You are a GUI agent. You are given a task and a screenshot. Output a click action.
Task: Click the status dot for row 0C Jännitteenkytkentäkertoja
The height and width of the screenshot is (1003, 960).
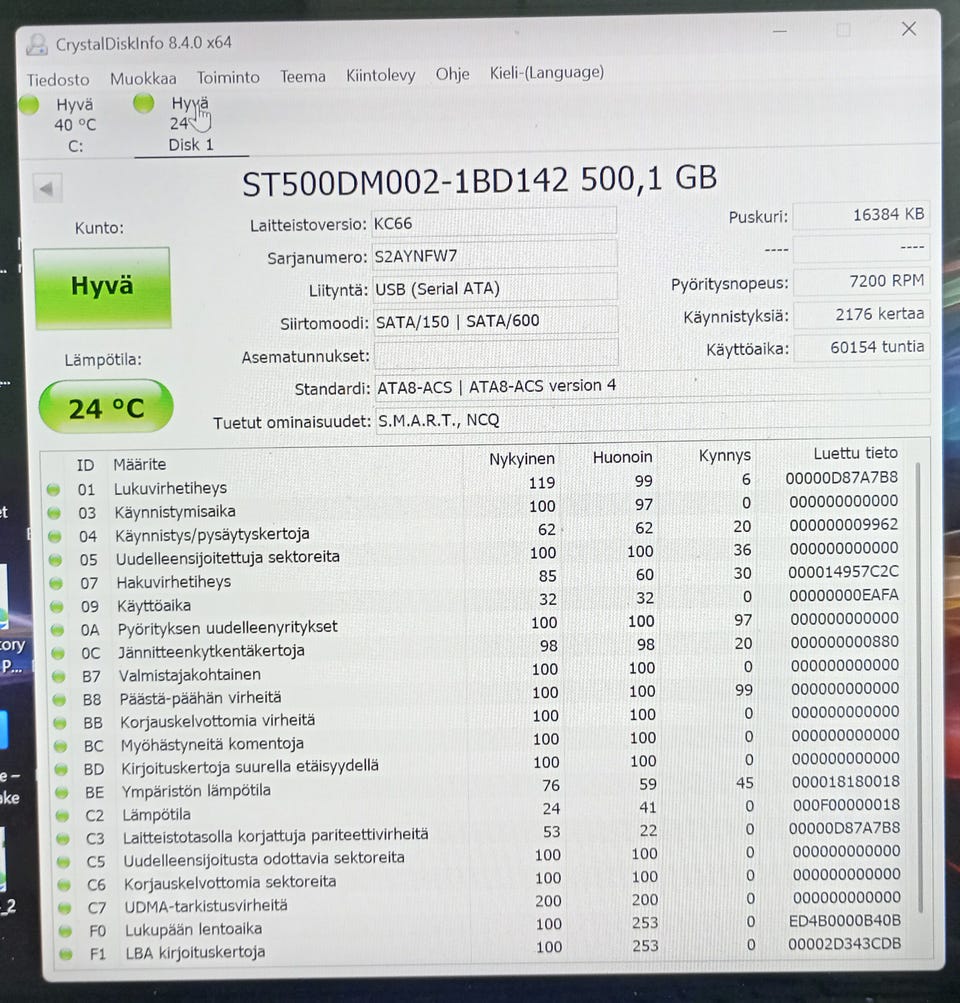coord(58,653)
